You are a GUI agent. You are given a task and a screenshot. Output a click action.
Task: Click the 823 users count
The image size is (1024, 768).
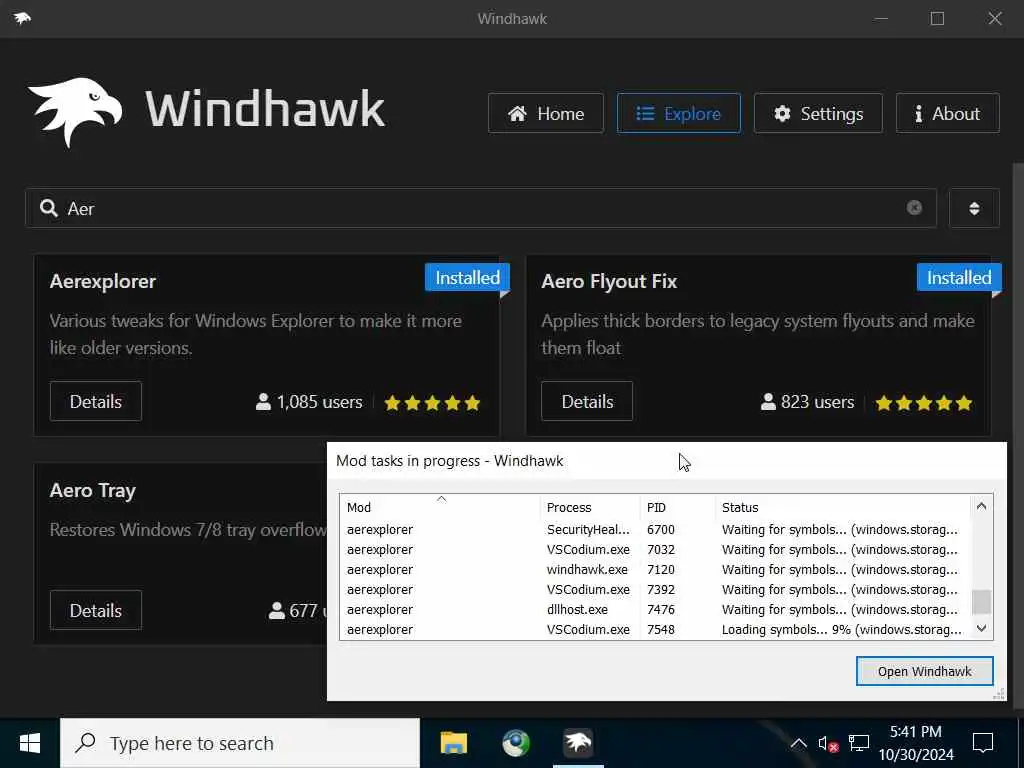pos(807,402)
